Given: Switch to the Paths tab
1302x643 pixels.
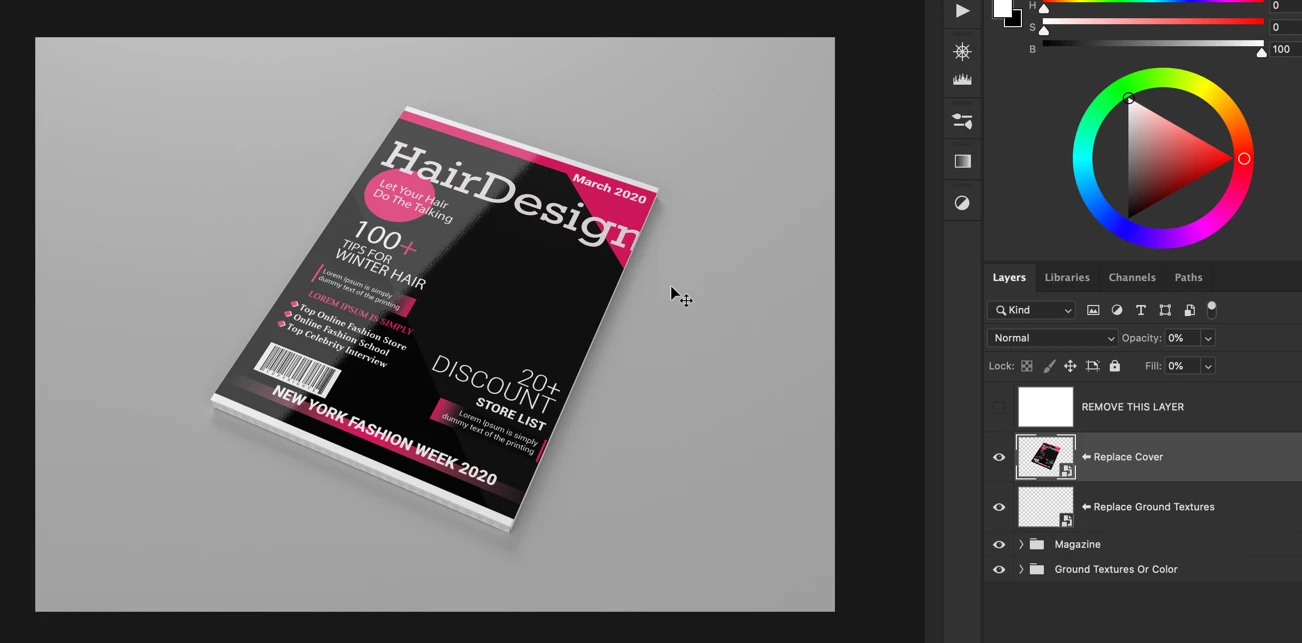Looking at the screenshot, I should [x=1188, y=277].
